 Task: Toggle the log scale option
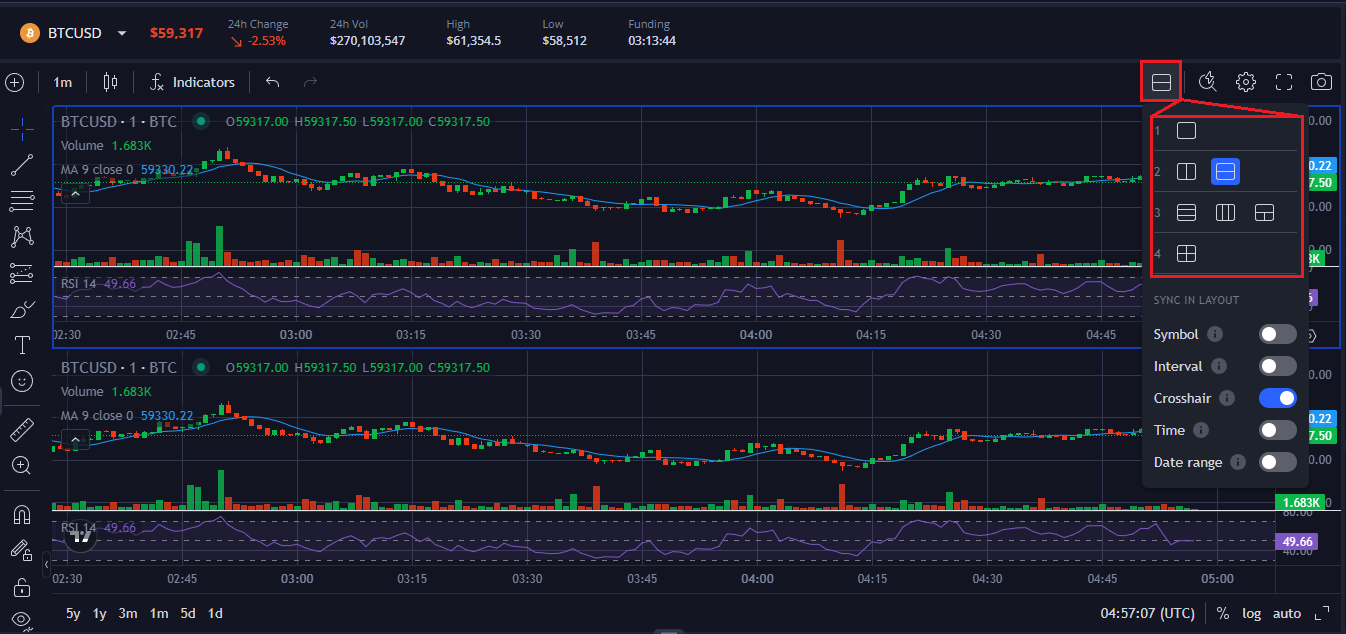pos(1251,613)
